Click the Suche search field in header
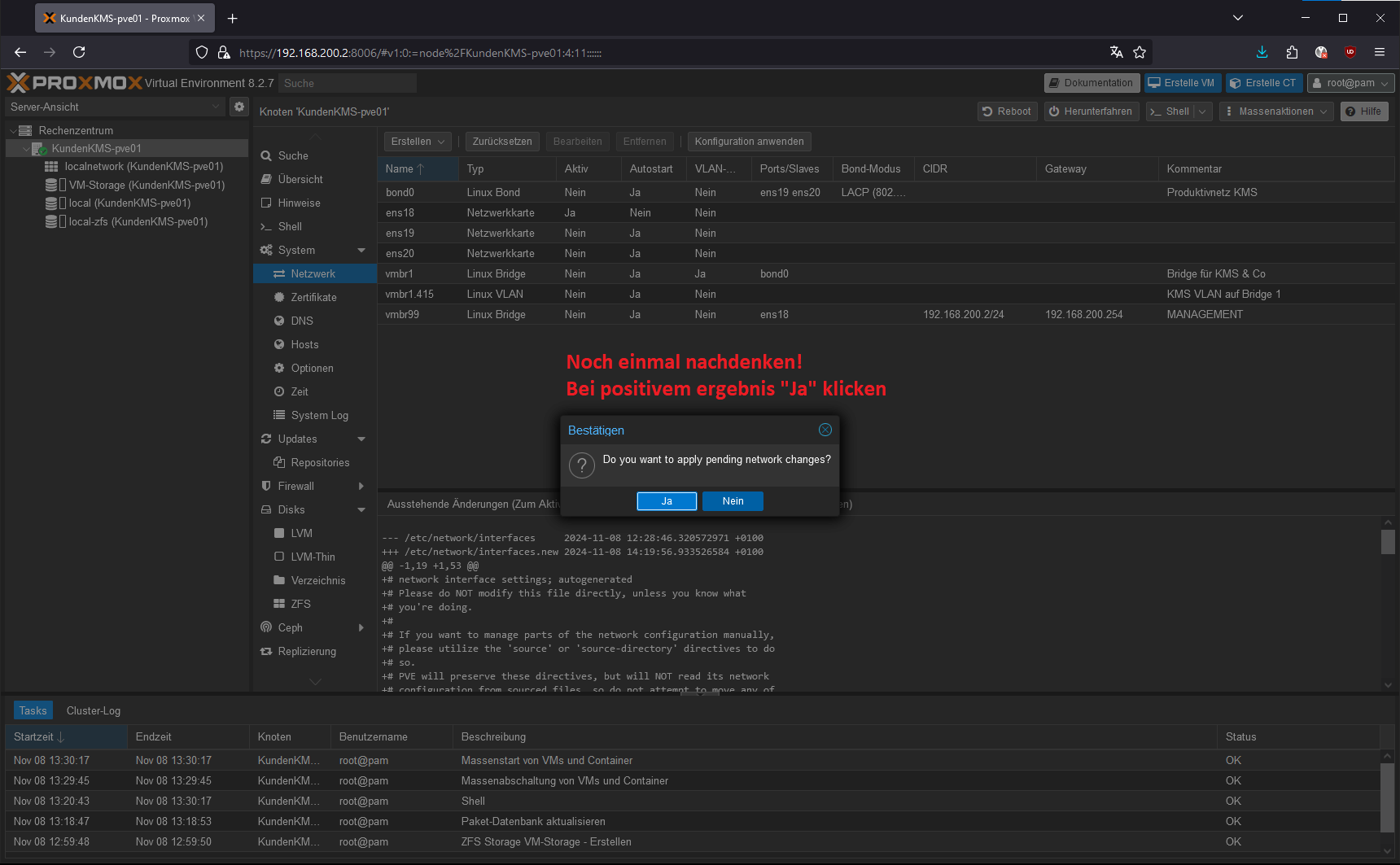This screenshot has height=865, width=1400. (x=347, y=83)
